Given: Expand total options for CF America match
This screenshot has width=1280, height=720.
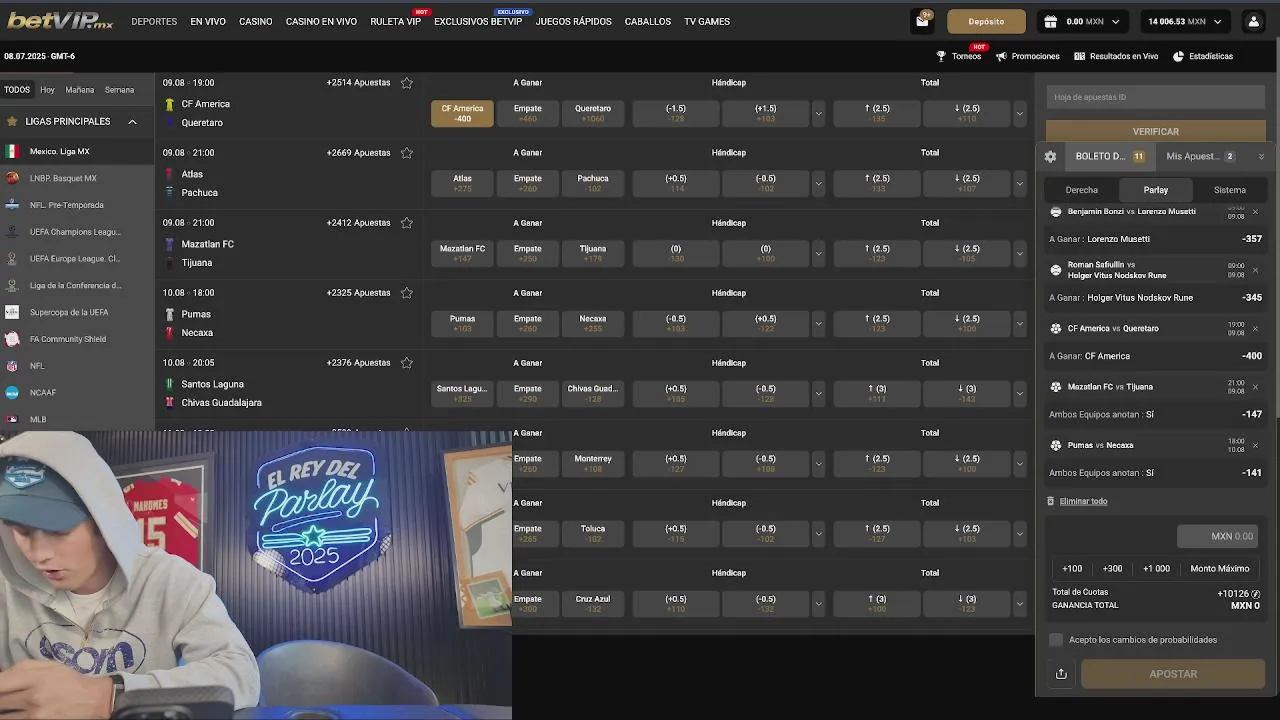Looking at the screenshot, I should coord(1020,114).
